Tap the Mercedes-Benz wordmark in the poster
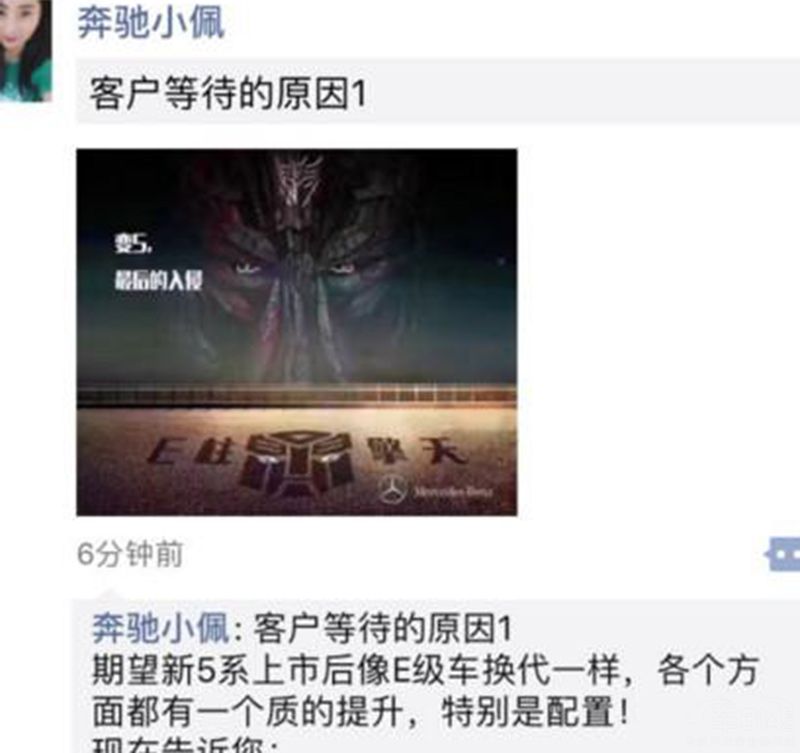Screen dimensions: 800x753 point(454,492)
